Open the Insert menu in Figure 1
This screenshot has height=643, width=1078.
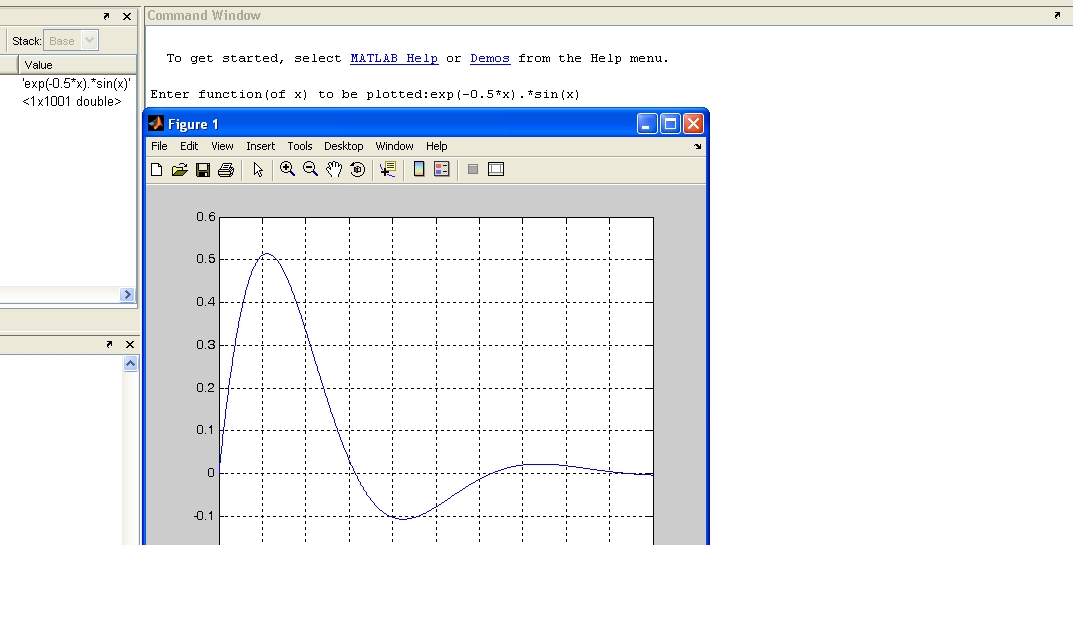[x=260, y=146]
